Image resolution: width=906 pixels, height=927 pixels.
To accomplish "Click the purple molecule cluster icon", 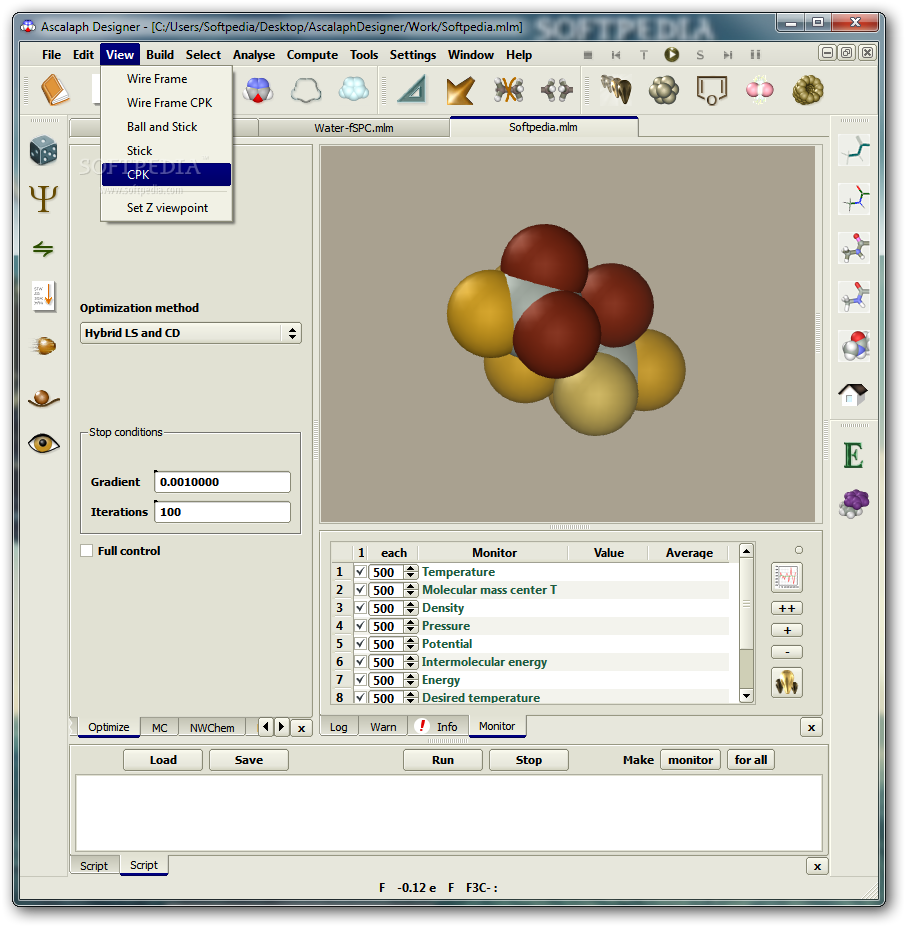I will click(853, 504).
